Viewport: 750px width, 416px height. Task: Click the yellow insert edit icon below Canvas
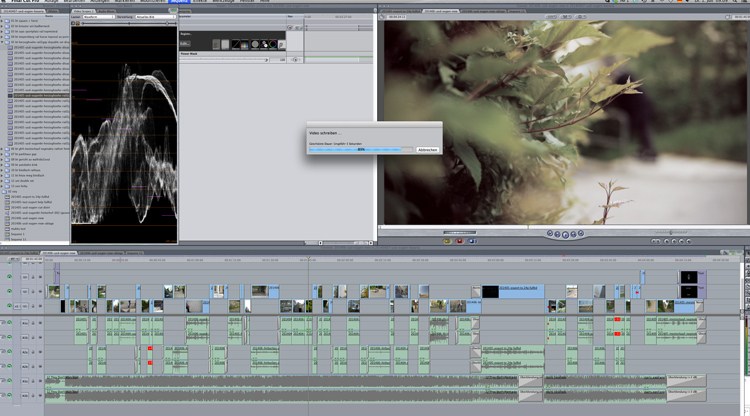click(447, 241)
